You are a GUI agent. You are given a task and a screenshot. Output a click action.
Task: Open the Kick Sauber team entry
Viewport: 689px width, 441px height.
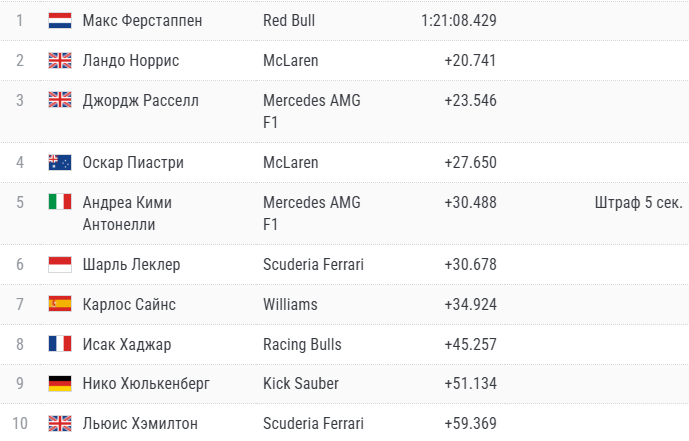301,383
